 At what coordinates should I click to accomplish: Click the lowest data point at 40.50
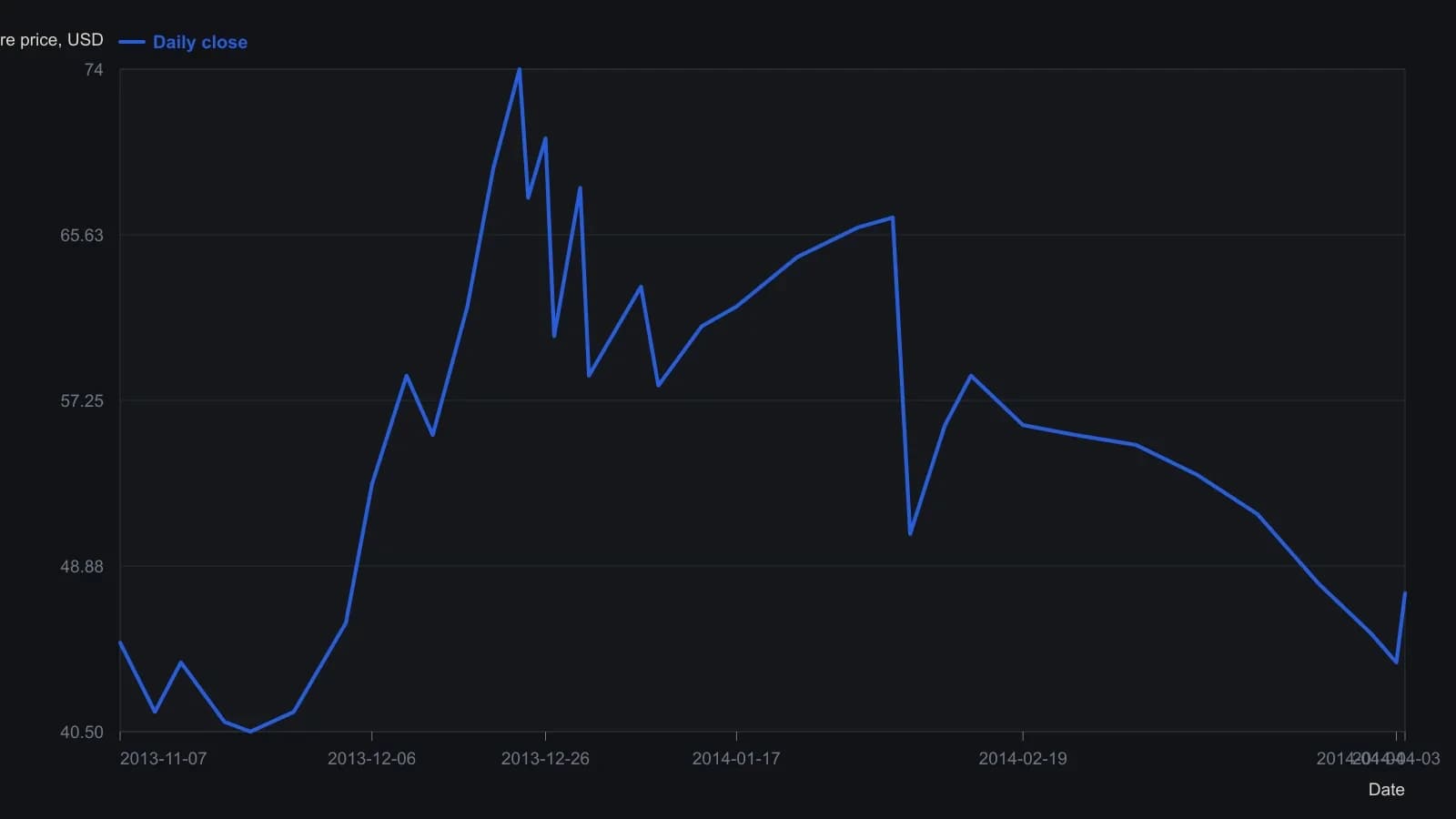tap(250, 731)
